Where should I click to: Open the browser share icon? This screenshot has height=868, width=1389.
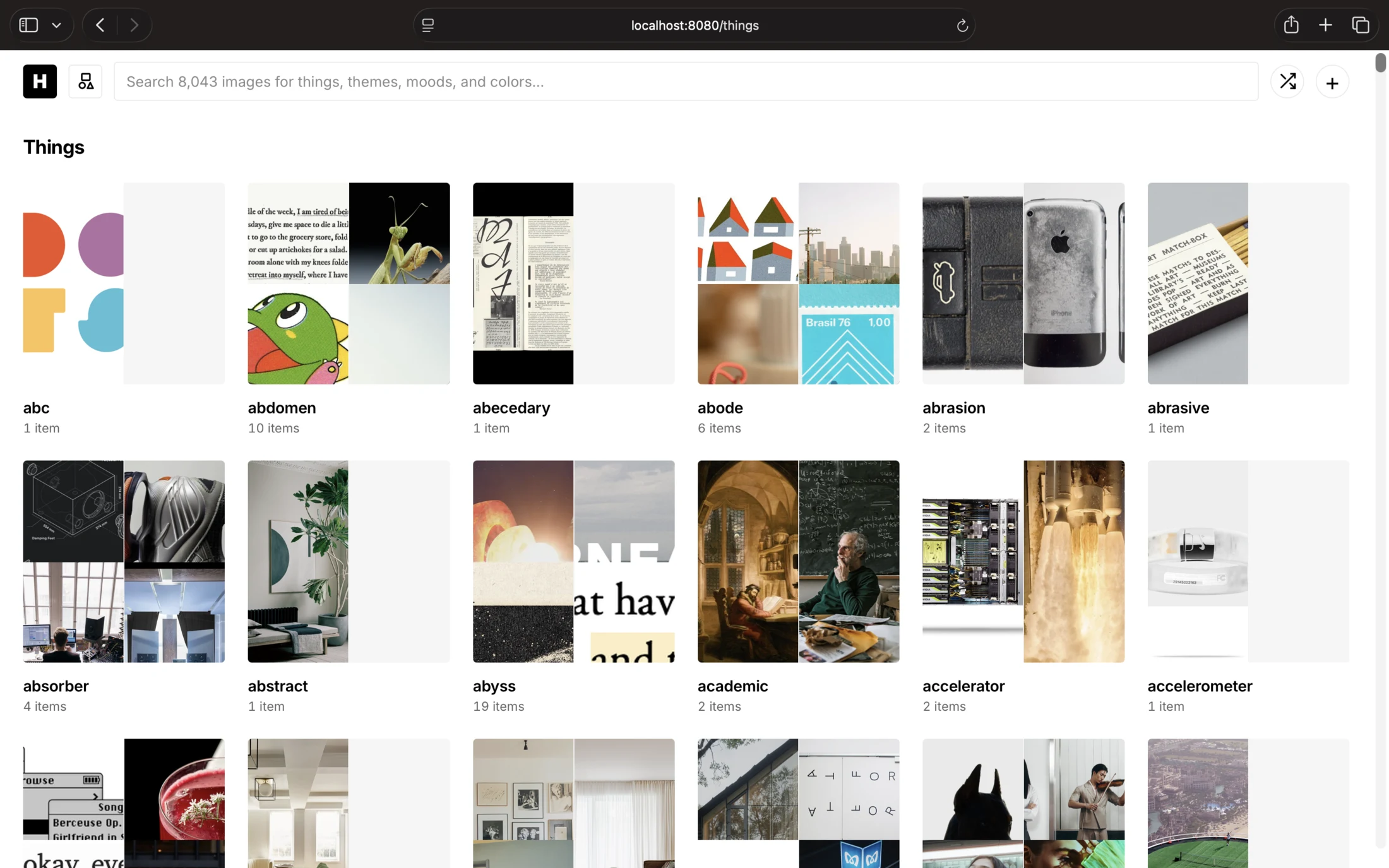(1291, 25)
